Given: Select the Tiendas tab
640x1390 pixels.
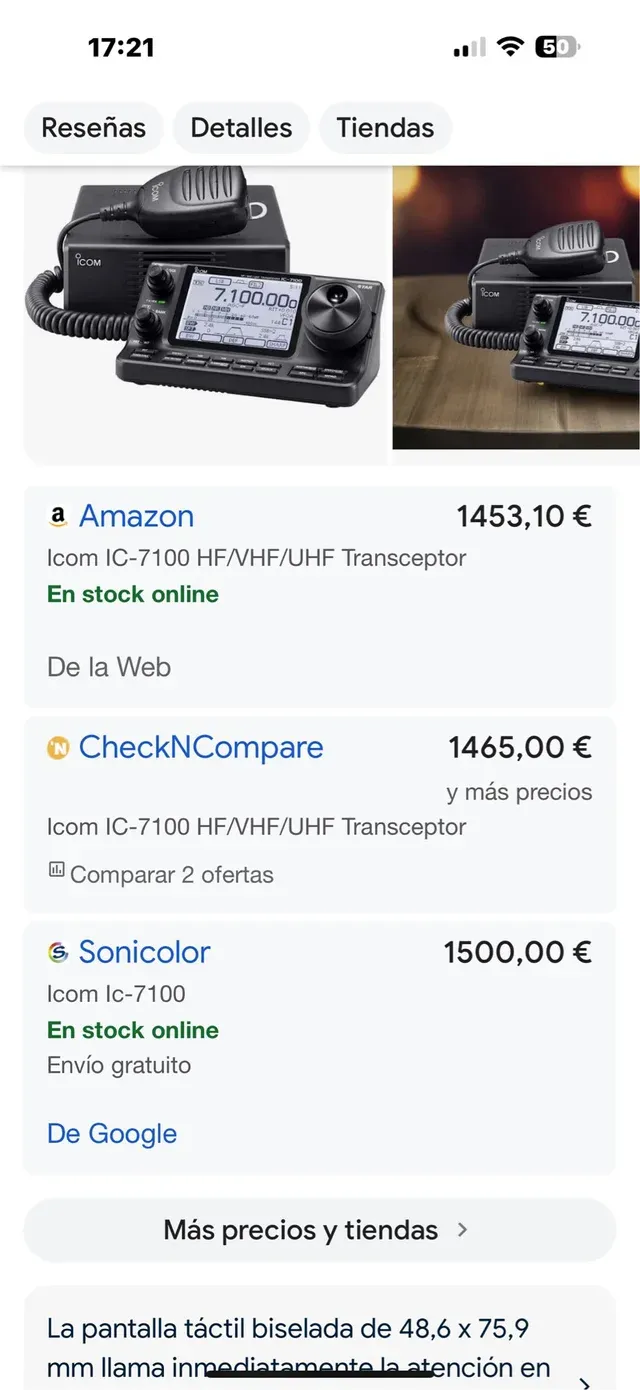Looking at the screenshot, I should coord(385,128).
